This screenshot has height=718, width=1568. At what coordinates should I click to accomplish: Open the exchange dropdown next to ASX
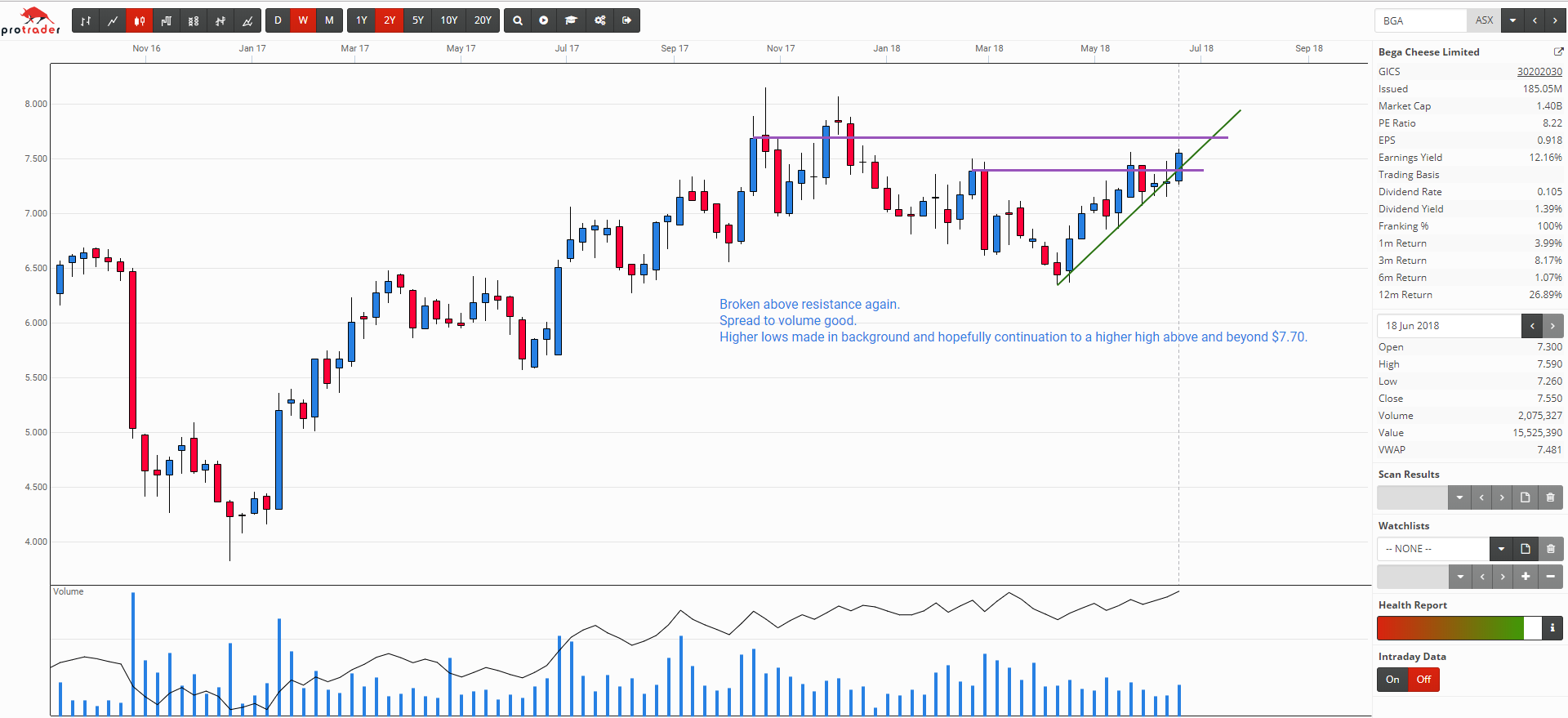click(x=1513, y=20)
